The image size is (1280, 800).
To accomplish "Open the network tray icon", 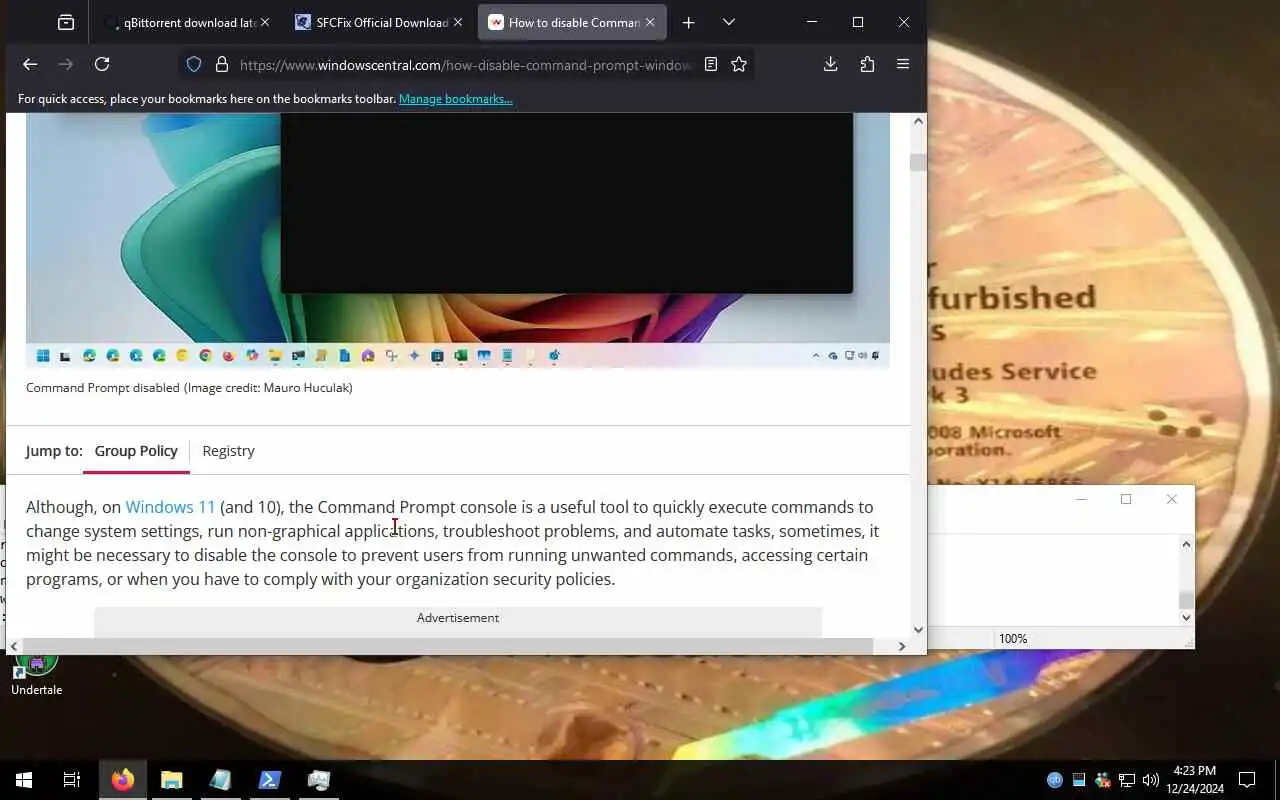I will tap(1127, 780).
